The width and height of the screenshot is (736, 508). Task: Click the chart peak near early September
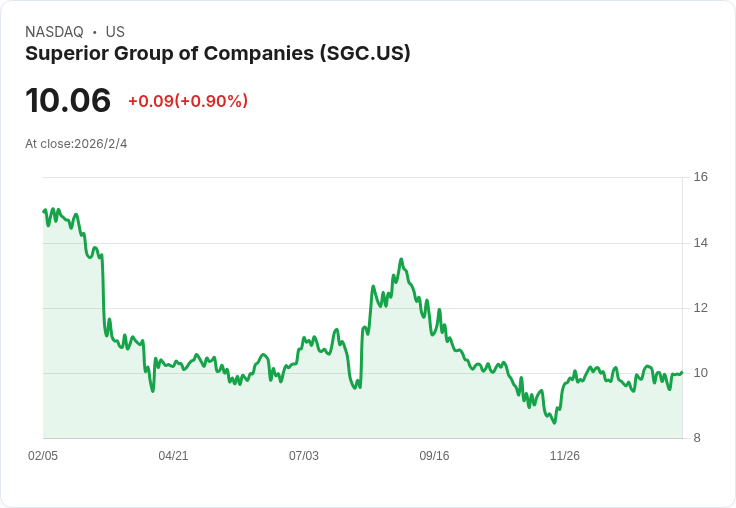click(x=401, y=259)
